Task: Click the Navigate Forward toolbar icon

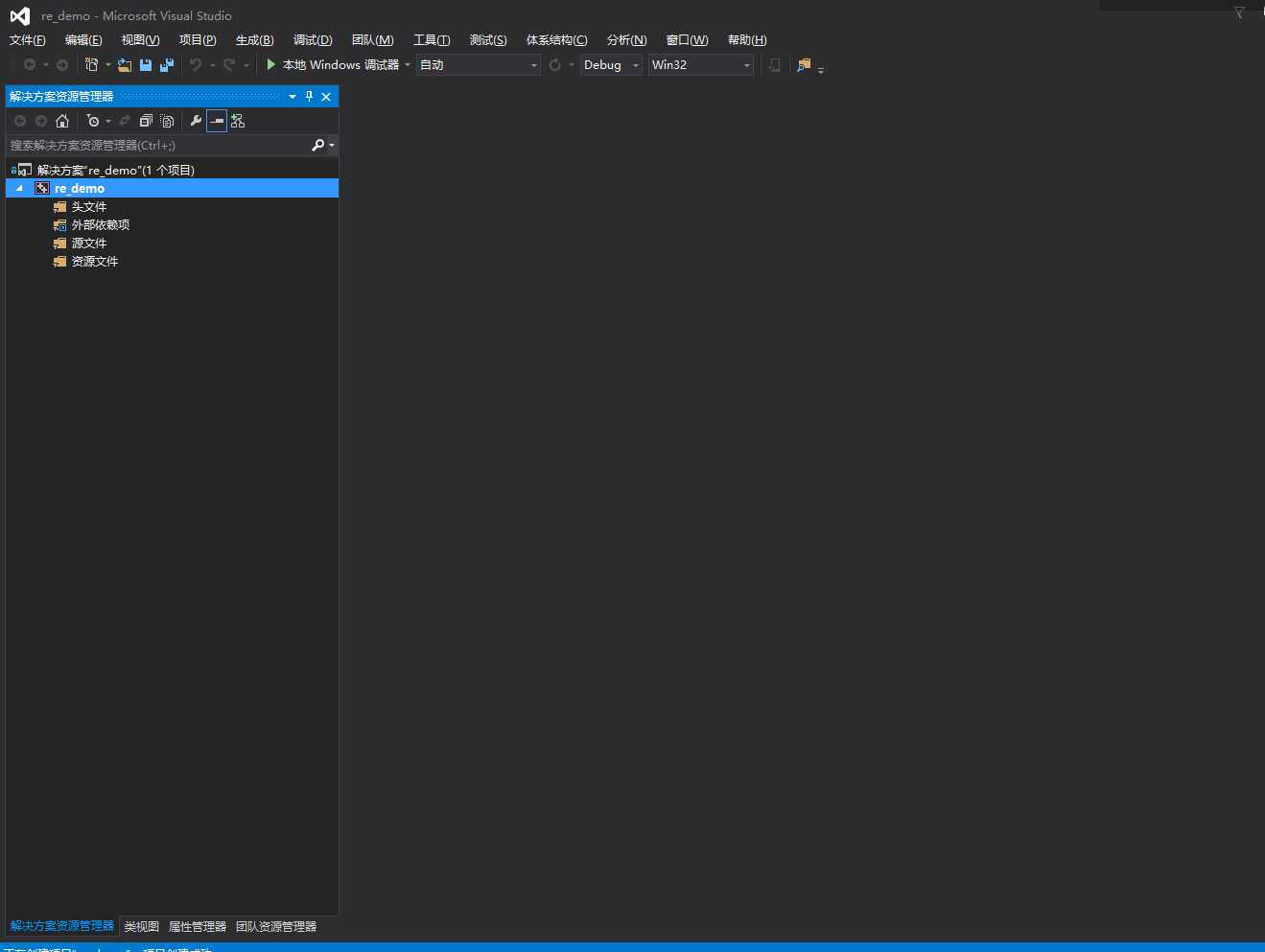Action: tap(62, 64)
